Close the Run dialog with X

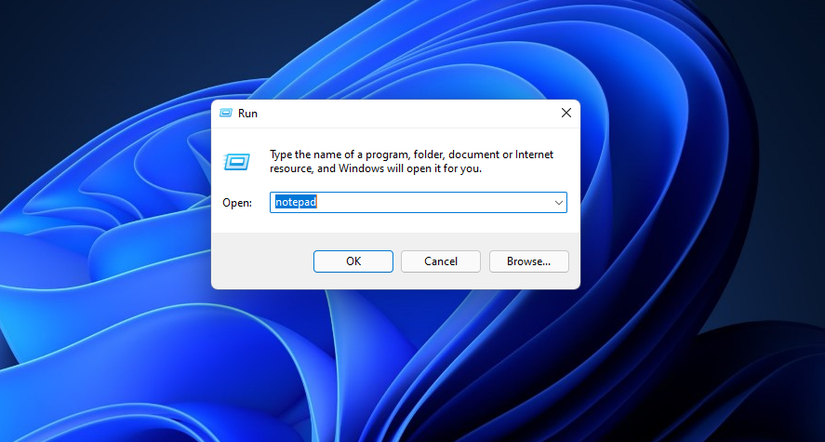pos(566,113)
